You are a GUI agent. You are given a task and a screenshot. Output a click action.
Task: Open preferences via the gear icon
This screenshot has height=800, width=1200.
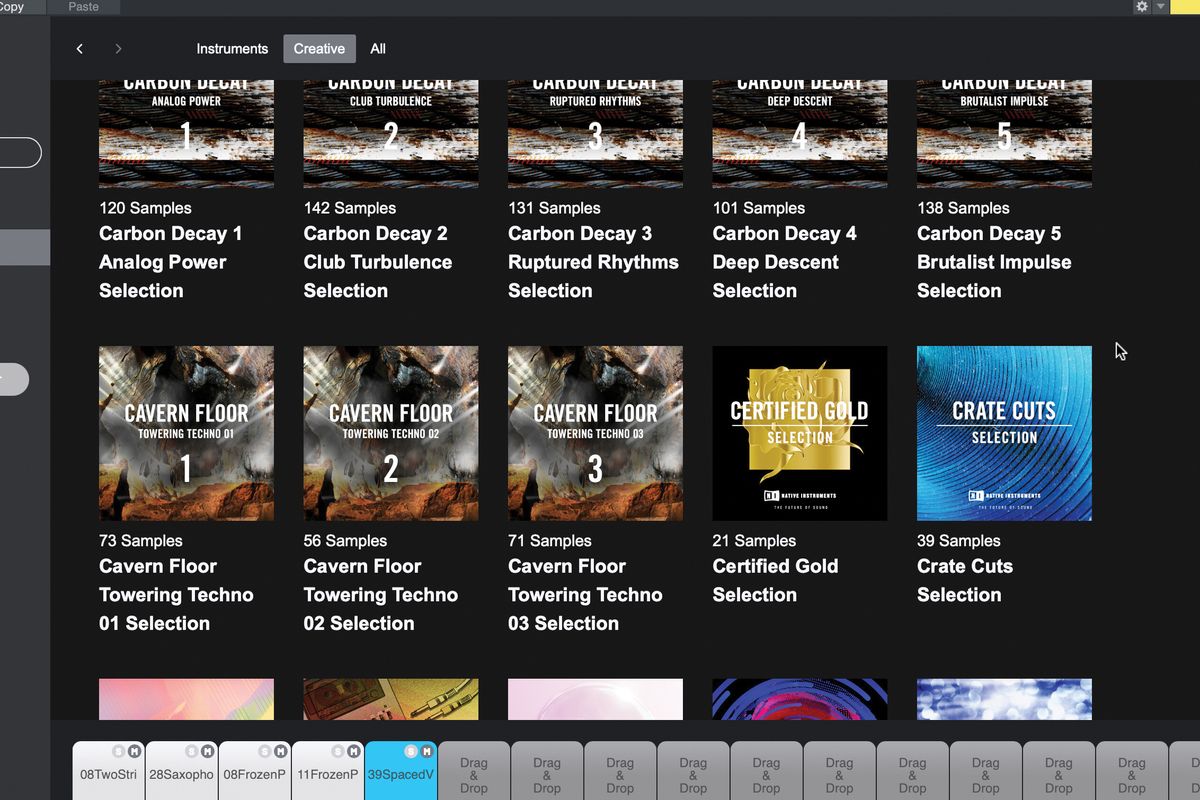1141,7
